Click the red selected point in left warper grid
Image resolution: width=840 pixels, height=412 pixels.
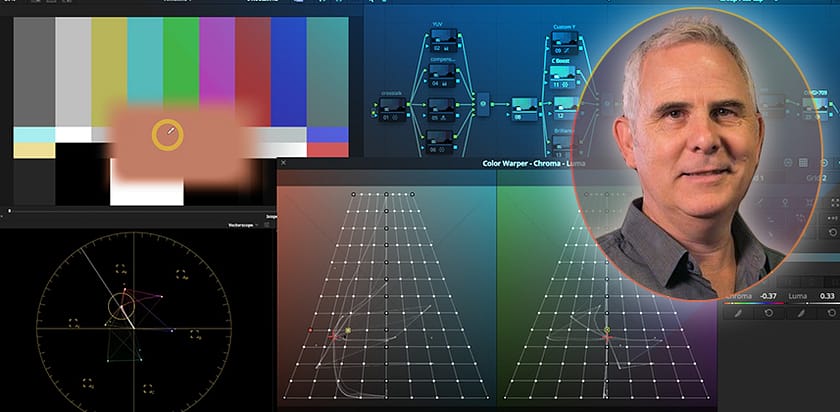pyautogui.click(x=310, y=331)
